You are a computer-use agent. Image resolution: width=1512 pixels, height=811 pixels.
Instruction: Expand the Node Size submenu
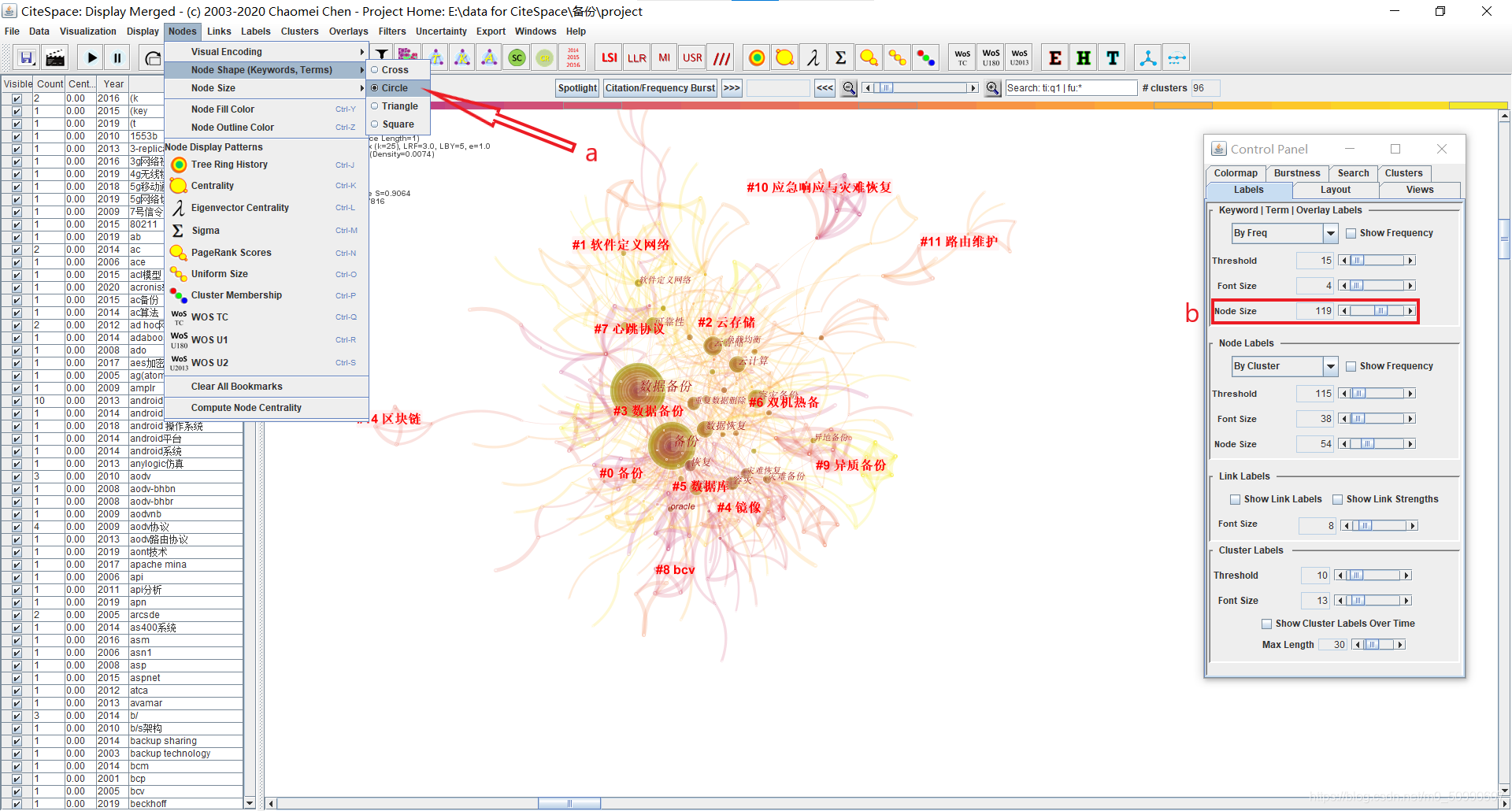click(x=266, y=88)
